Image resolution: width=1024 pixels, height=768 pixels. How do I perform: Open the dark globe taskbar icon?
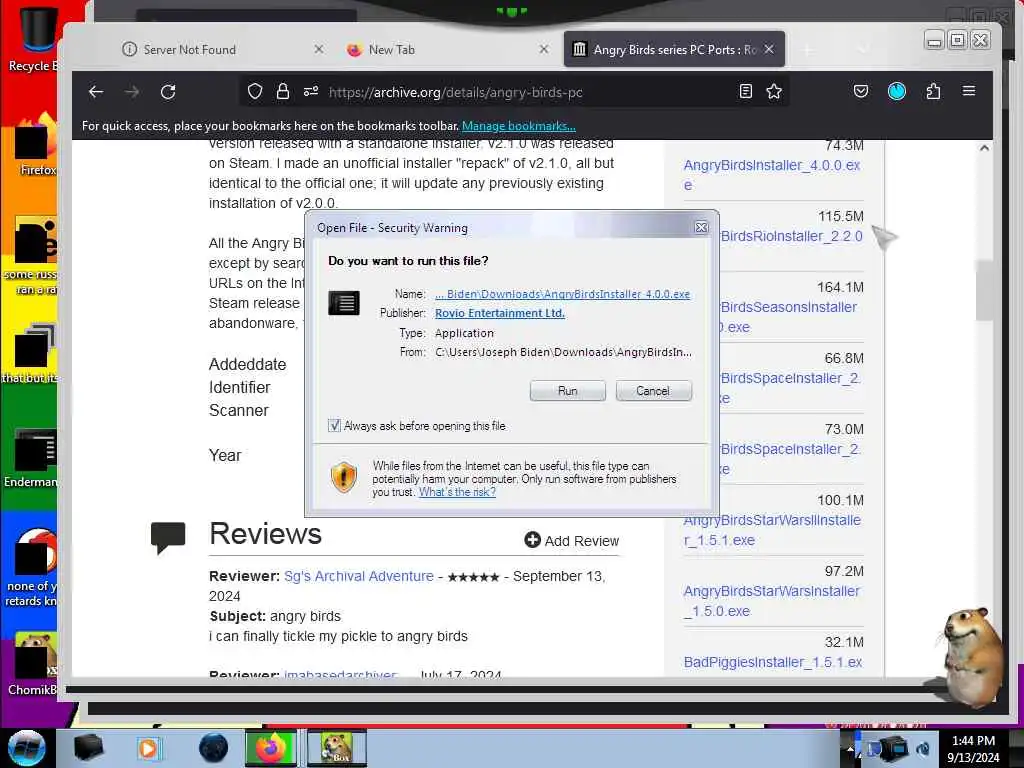(213, 748)
